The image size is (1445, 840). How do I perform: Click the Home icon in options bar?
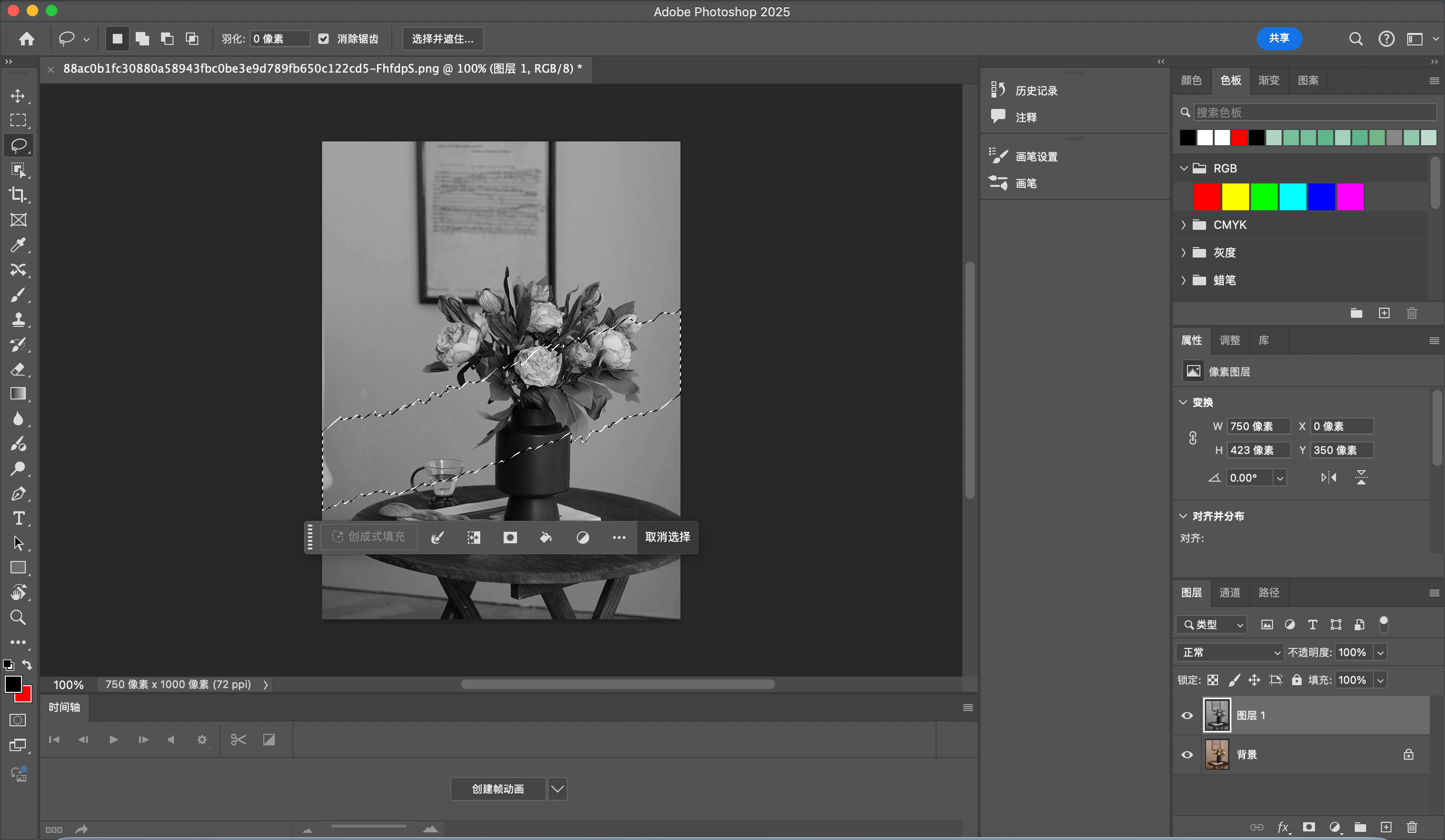26,38
